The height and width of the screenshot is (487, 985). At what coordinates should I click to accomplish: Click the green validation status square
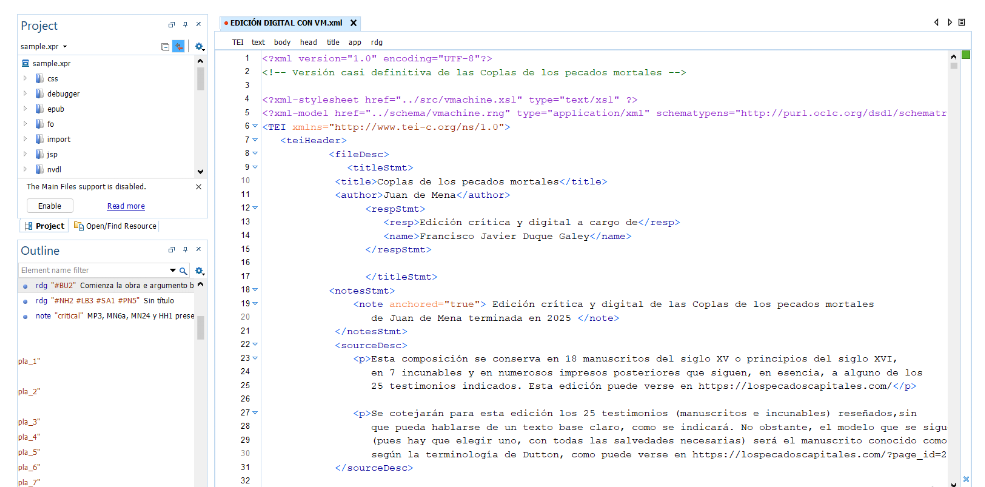tap(966, 55)
